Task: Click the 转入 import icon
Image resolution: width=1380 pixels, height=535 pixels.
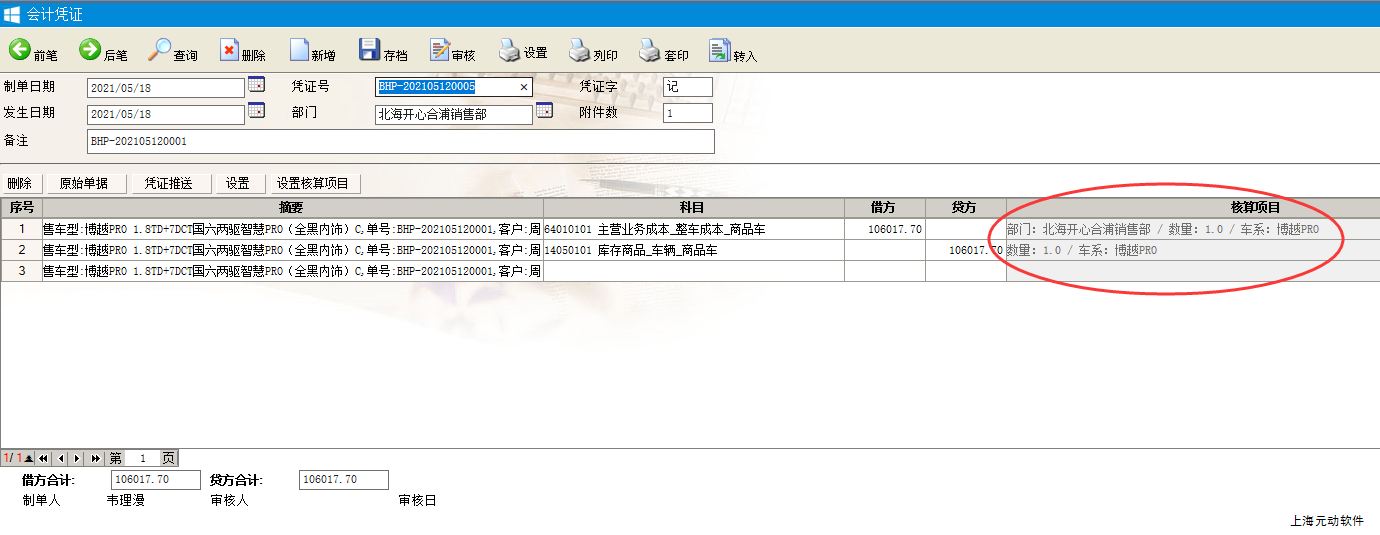Action: (733, 52)
